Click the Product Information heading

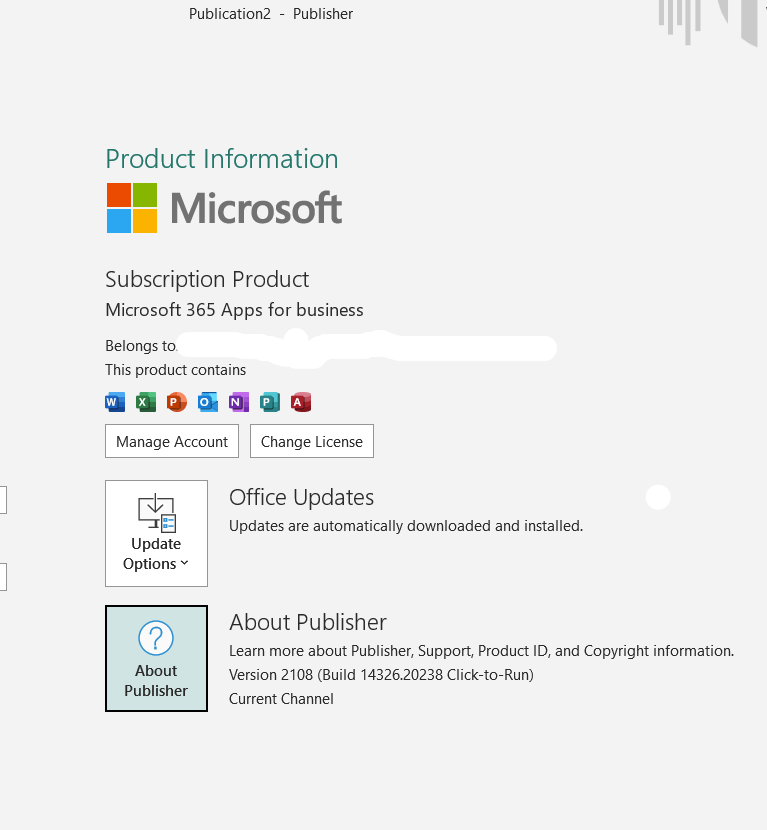coord(222,159)
